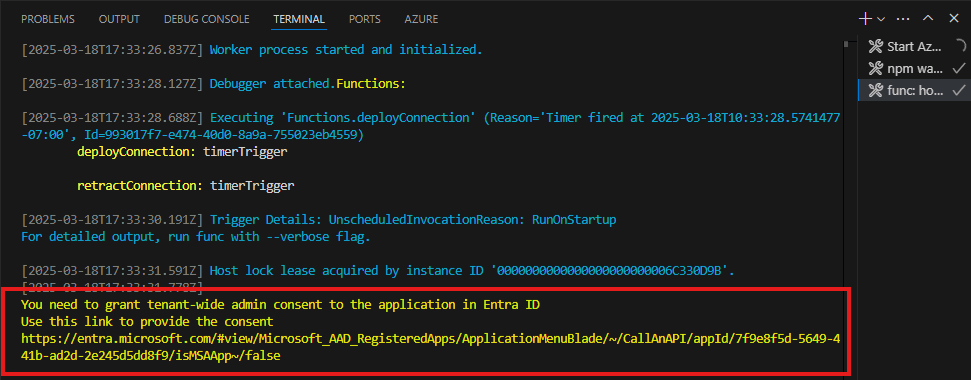Open the entra.microsoft.com consent link

[x=430, y=348]
